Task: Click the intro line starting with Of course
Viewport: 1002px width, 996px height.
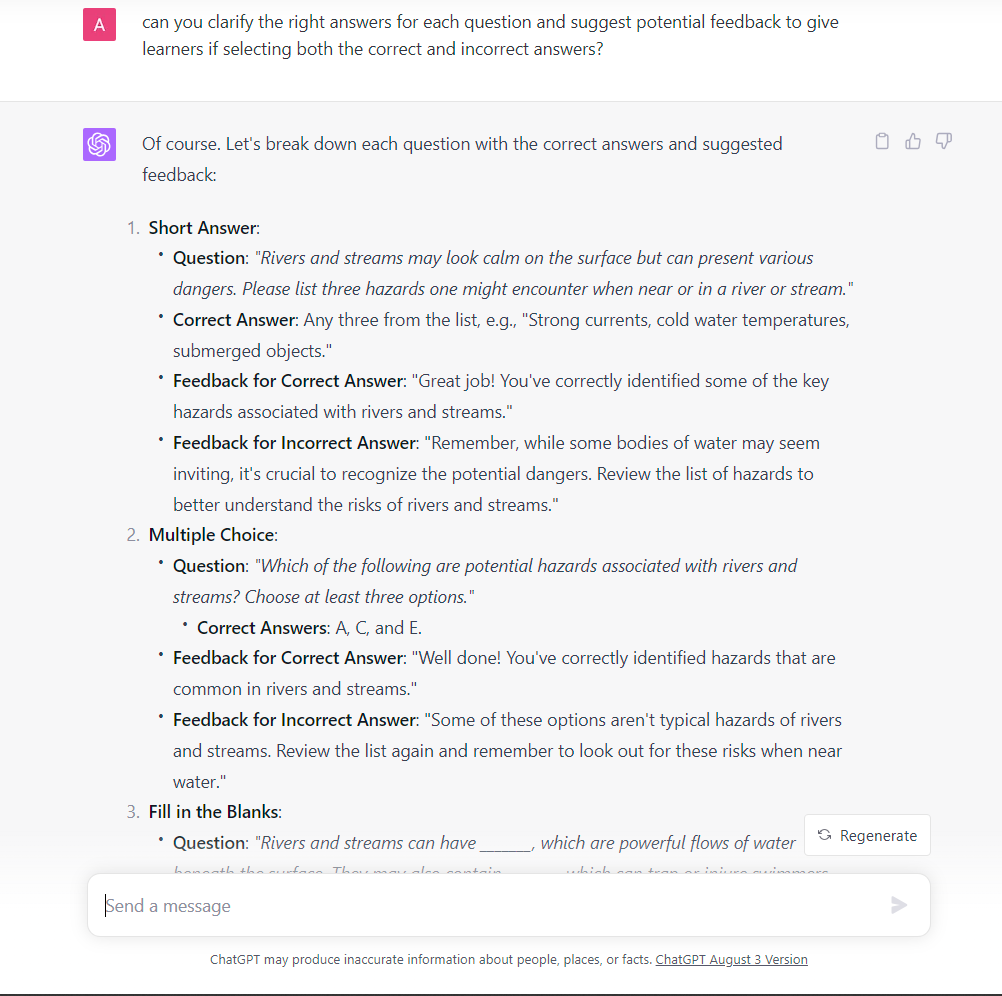Action: [x=462, y=159]
